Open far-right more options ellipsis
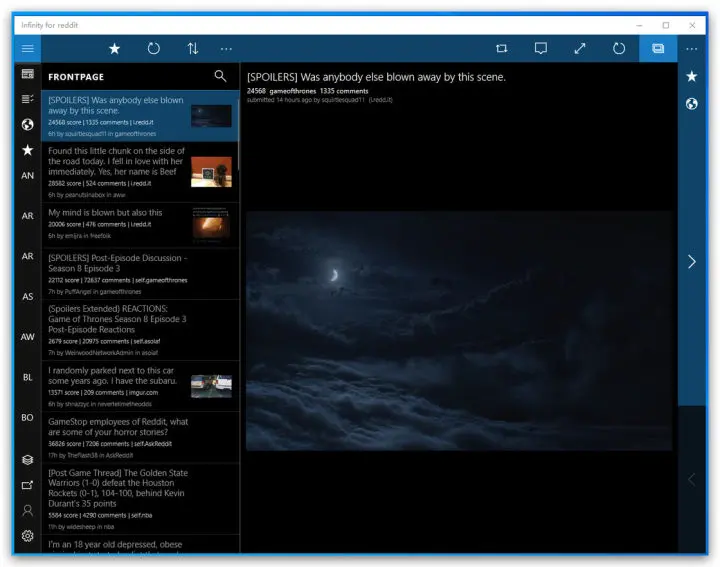Image resolution: width=720 pixels, height=567 pixels. click(x=692, y=49)
